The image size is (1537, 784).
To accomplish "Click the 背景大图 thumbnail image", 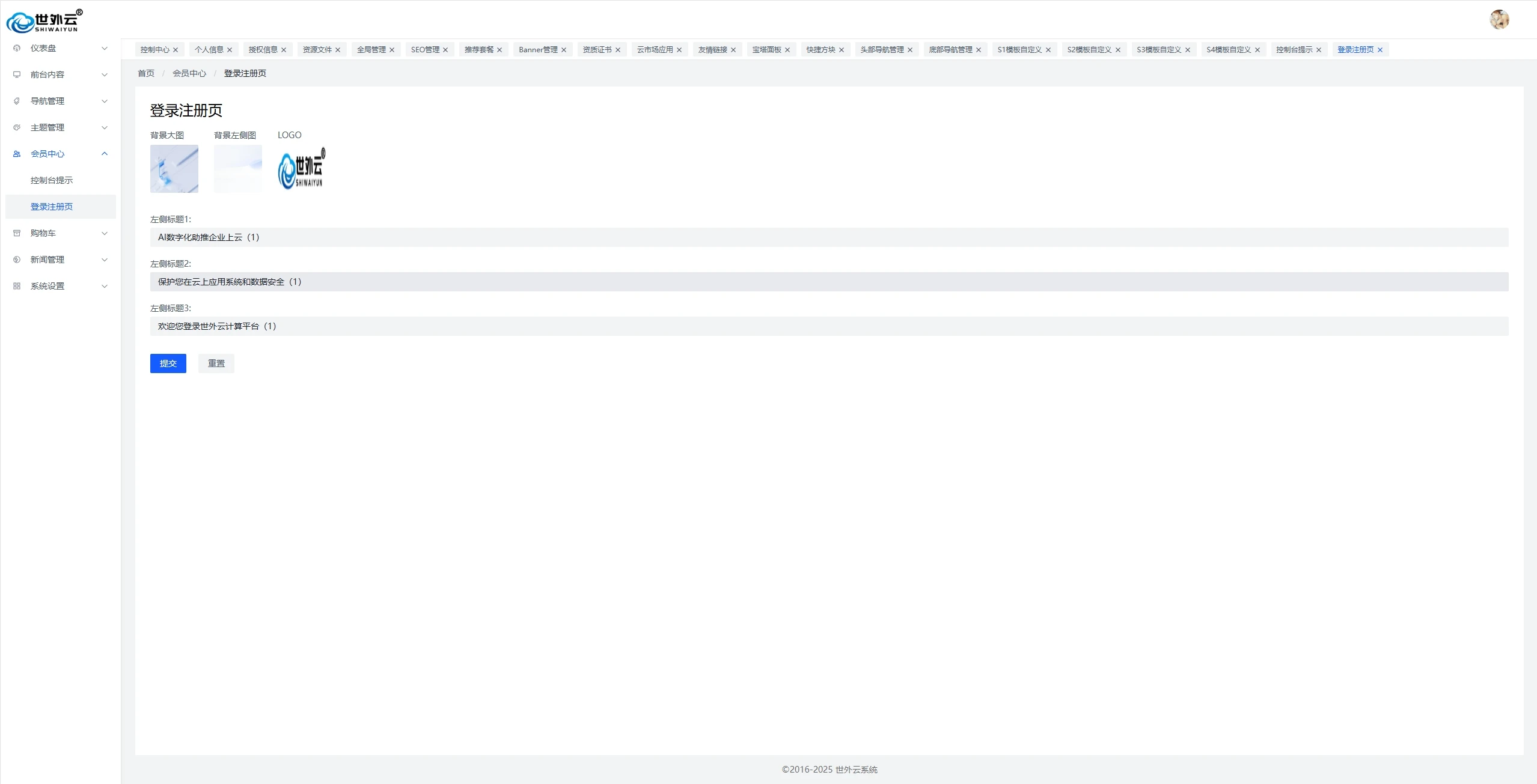I will point(174,169).
